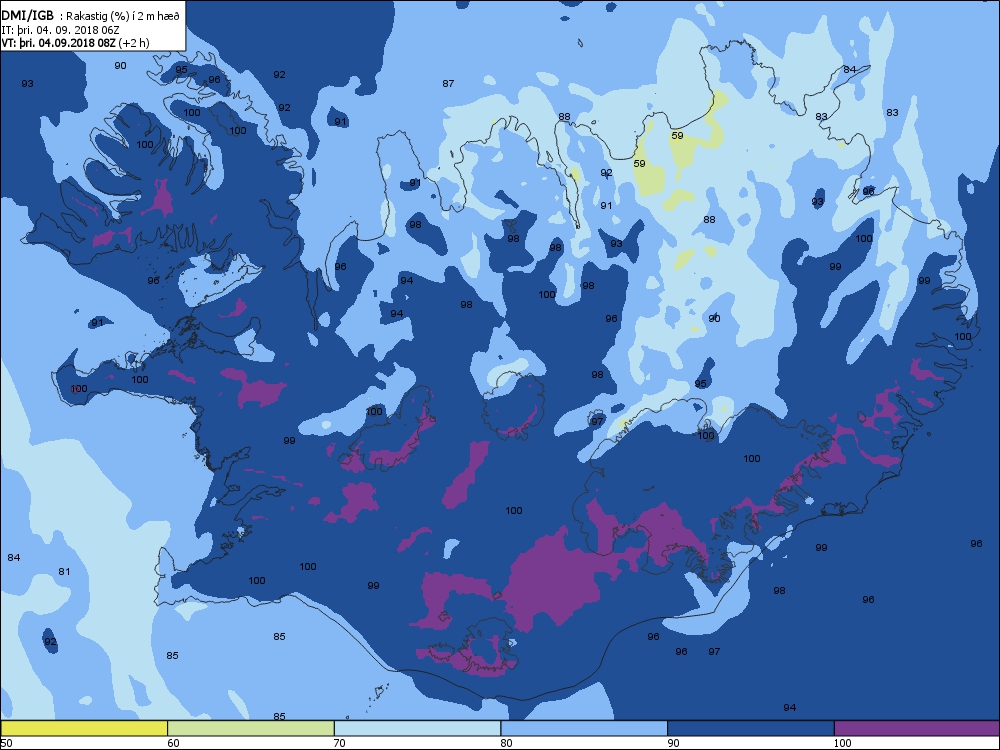Click the legend scale label '60'
1000x750 pixels.
coord(173,743)
